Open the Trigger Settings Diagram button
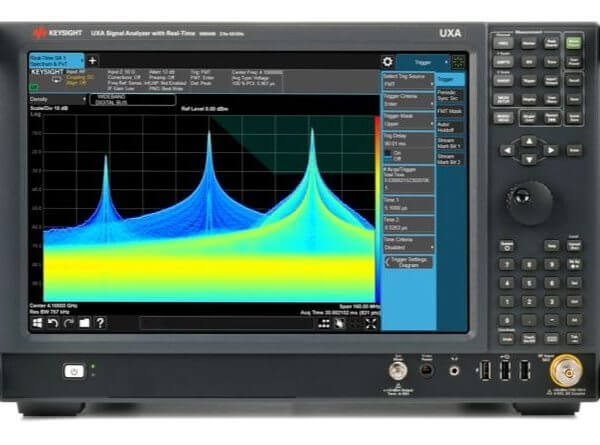600x445 pixels. (408, 262)
